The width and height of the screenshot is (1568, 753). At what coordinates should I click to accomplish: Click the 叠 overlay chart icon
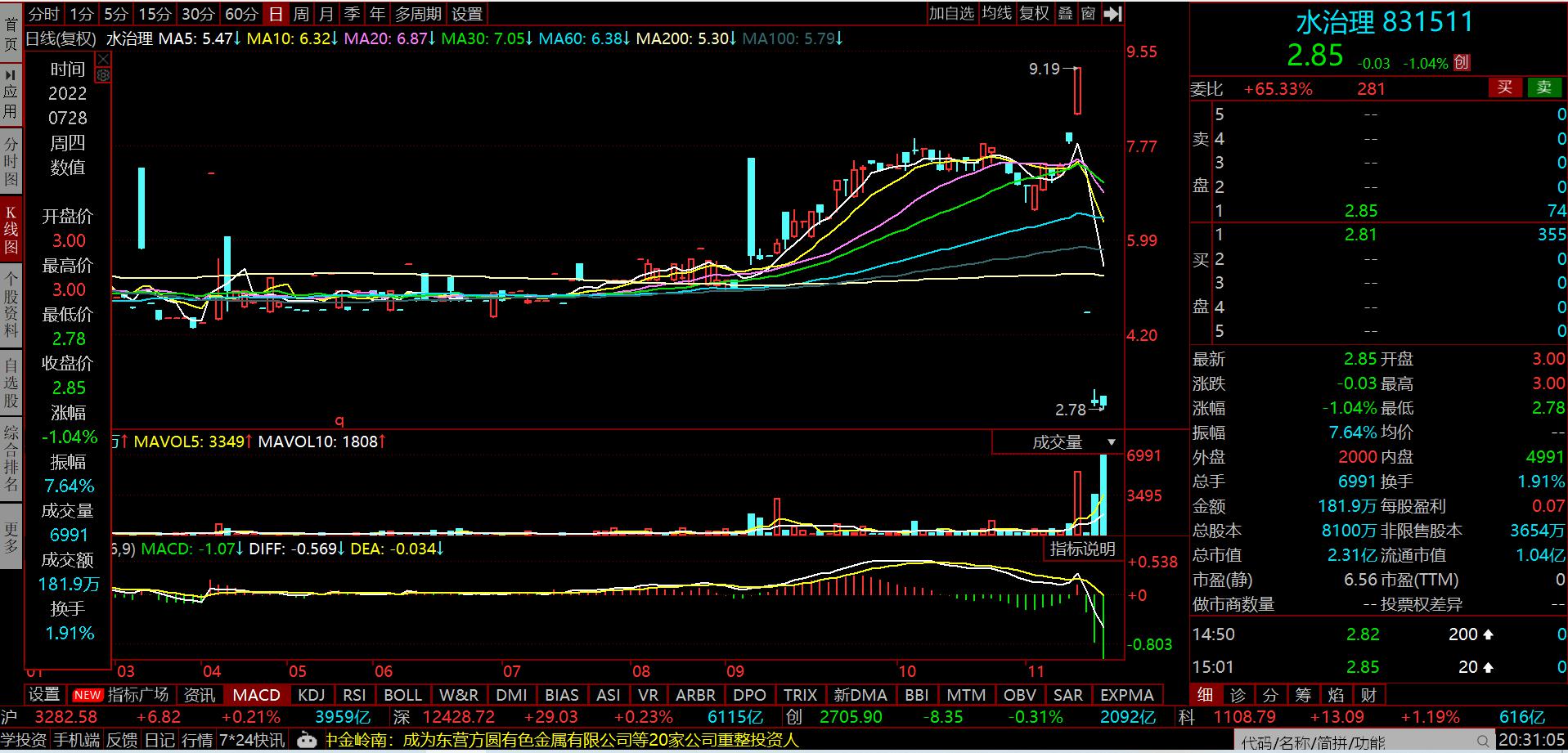[1065, 14]
